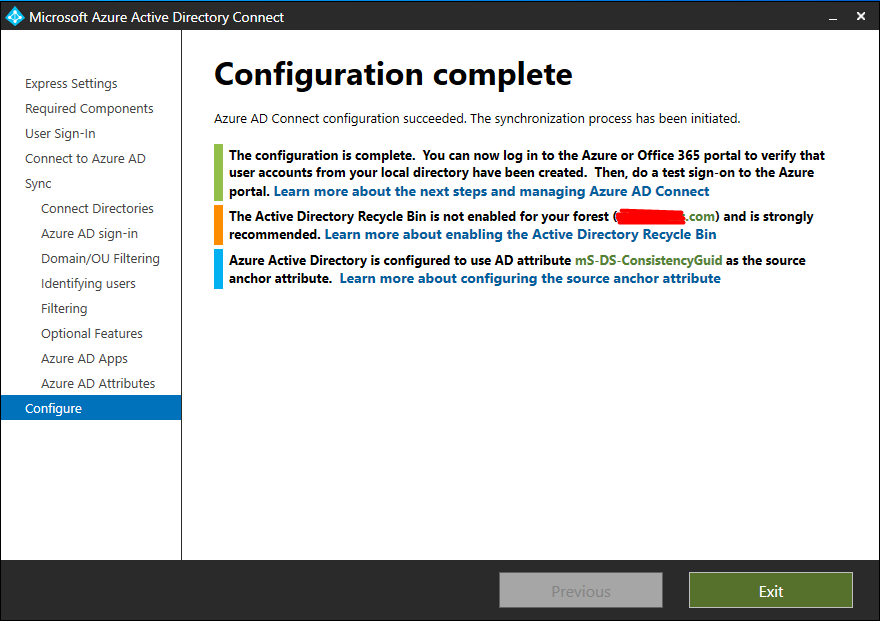The width and height of the screenshot is (880, 621).
Task: Select Connect to Azure AD step
Action: (x=85, y=159)
